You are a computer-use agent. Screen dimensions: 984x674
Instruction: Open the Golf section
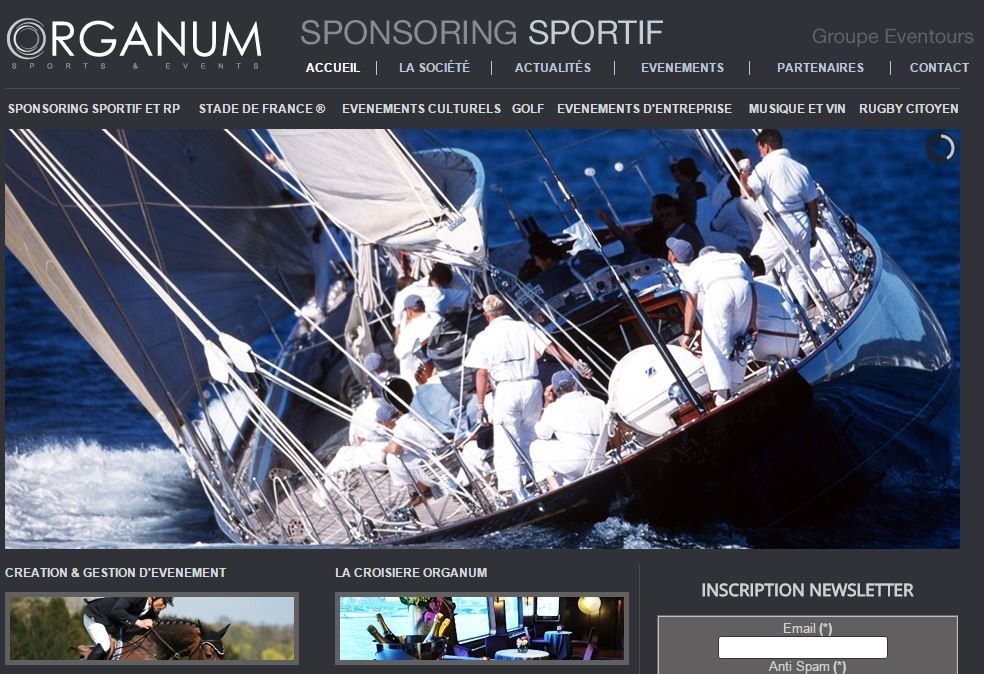coord(528,109)
